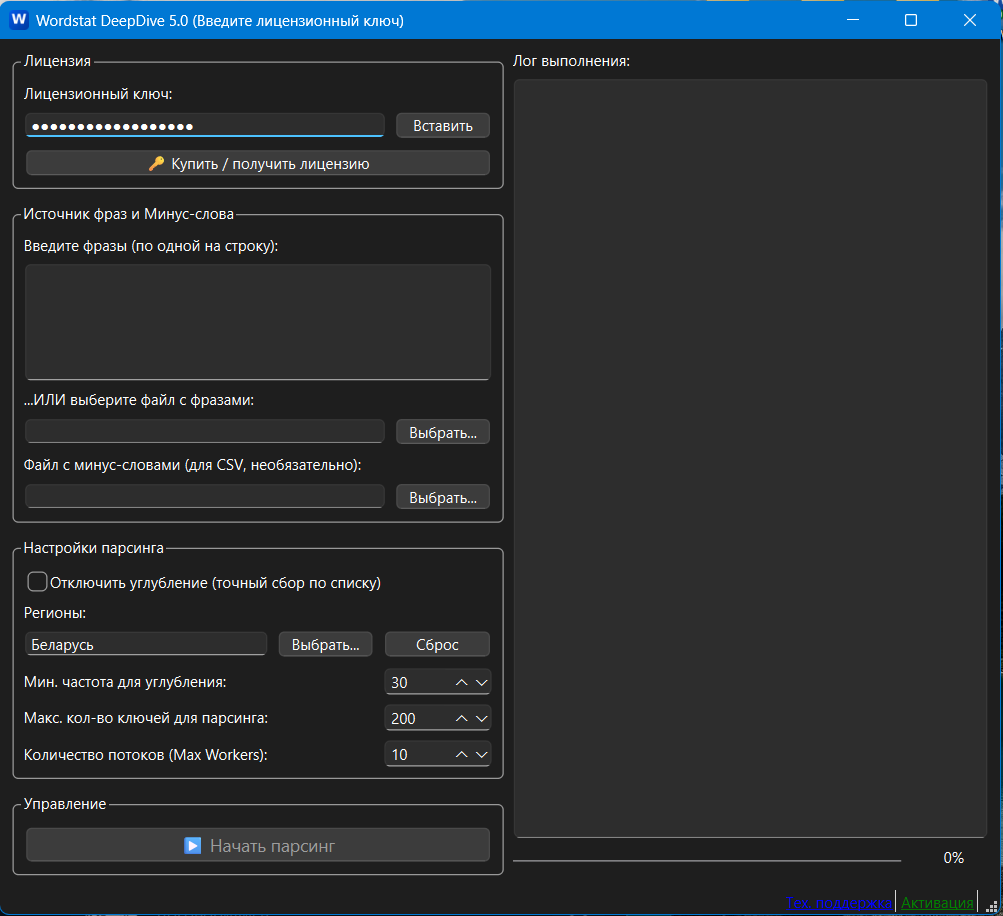Open region selection with Выбрать button
1003x916 pixels.
pyautogui.click(x=326, y=644)
